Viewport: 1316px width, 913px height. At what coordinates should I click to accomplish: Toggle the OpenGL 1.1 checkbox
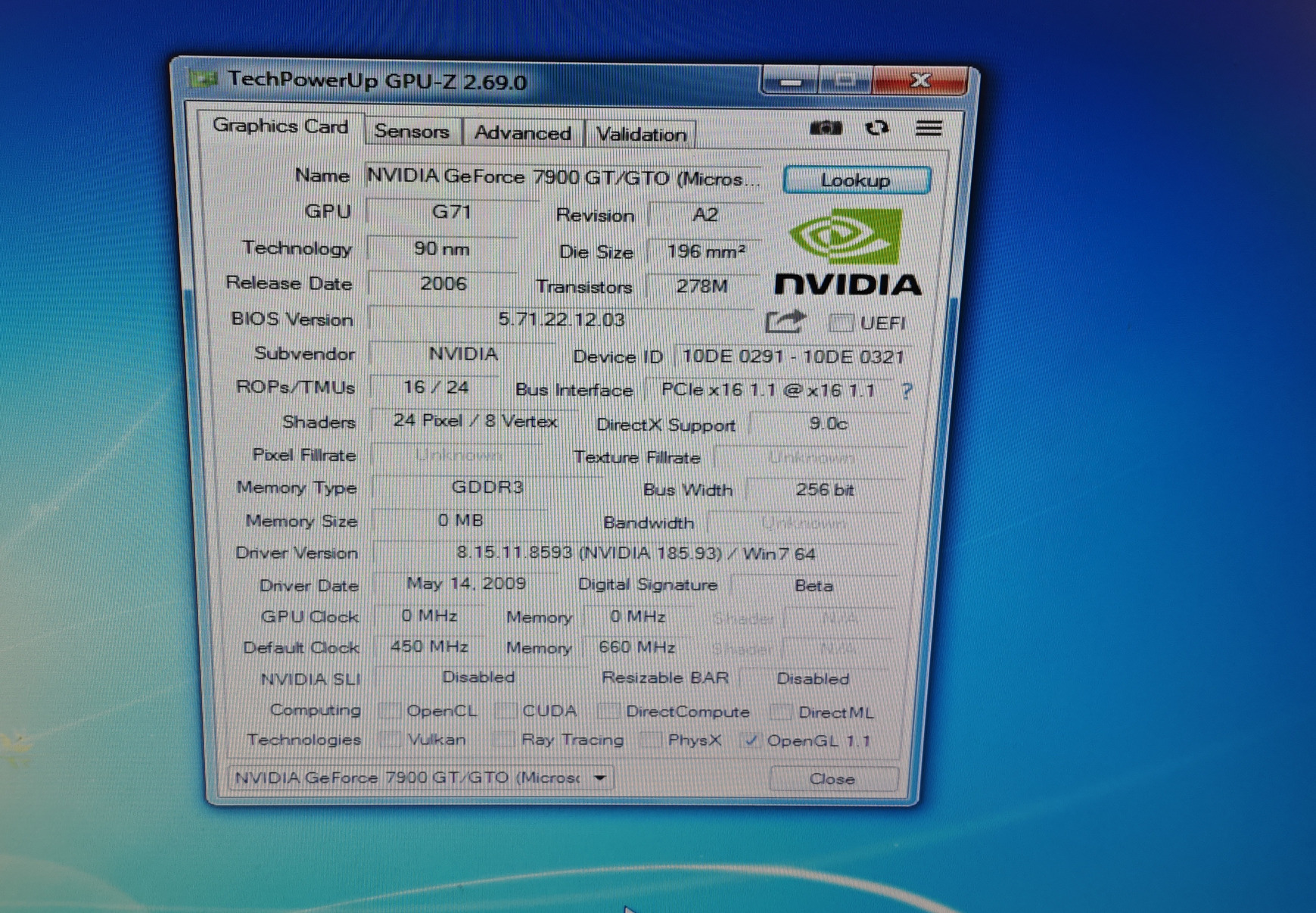[x=750, y=740]
